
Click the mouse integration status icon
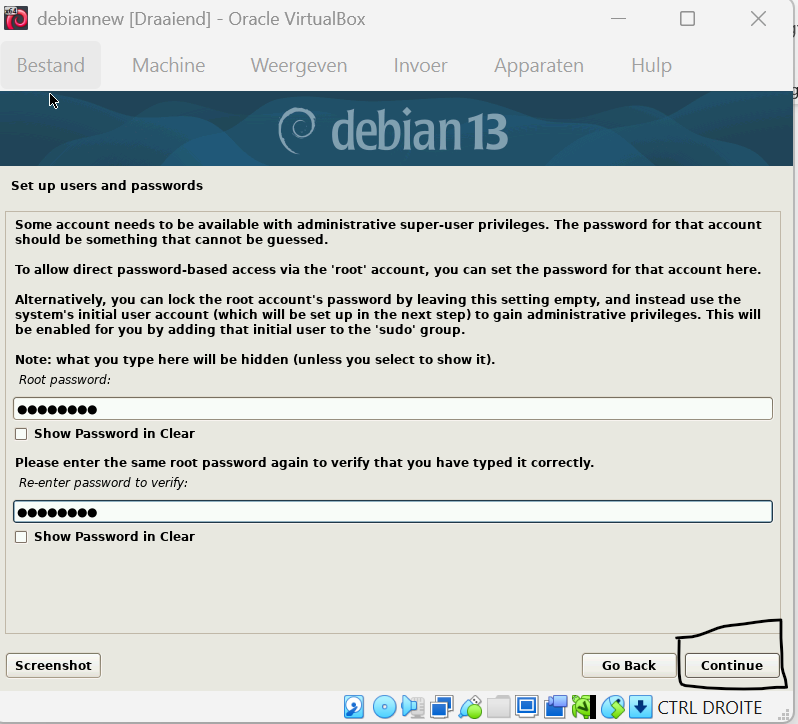(x=612, y=707)
